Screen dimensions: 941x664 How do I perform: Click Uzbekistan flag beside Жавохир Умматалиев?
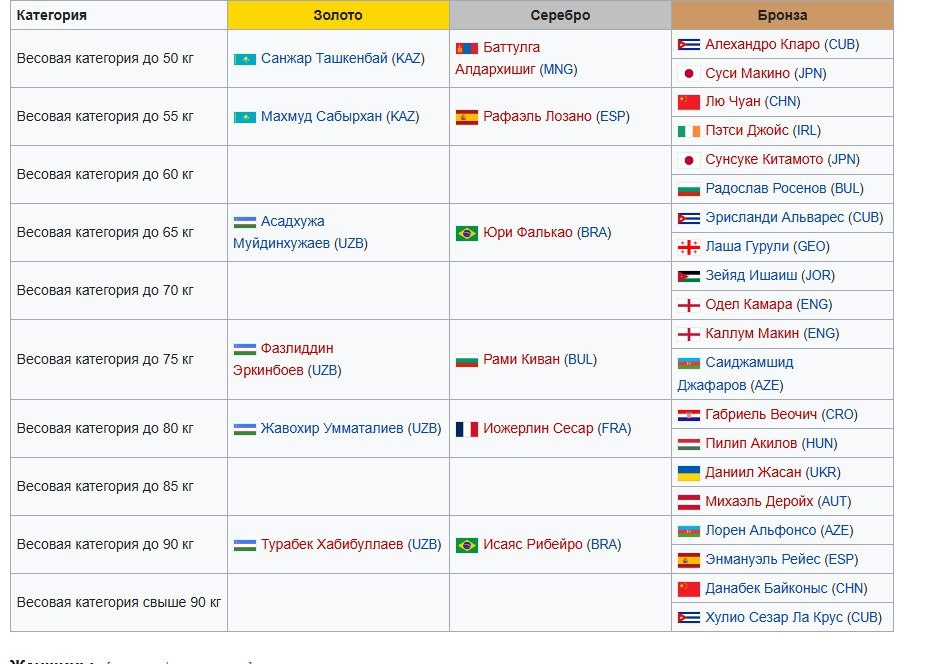point(244,429)
